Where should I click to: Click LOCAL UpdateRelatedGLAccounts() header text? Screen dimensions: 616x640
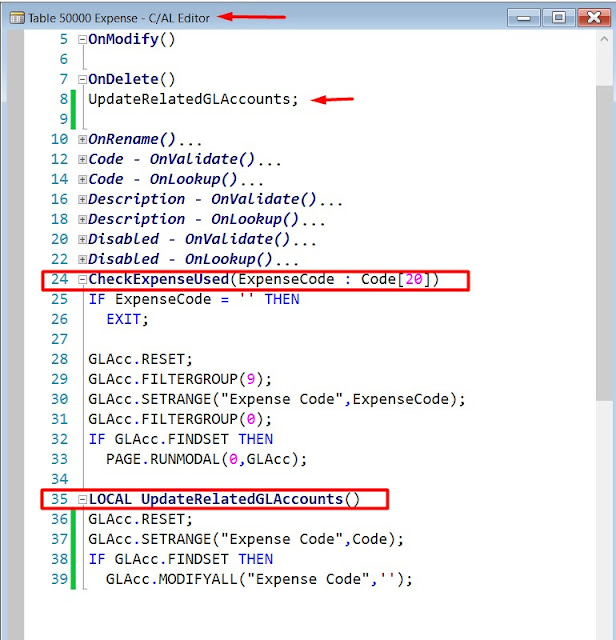pos(224,499)
